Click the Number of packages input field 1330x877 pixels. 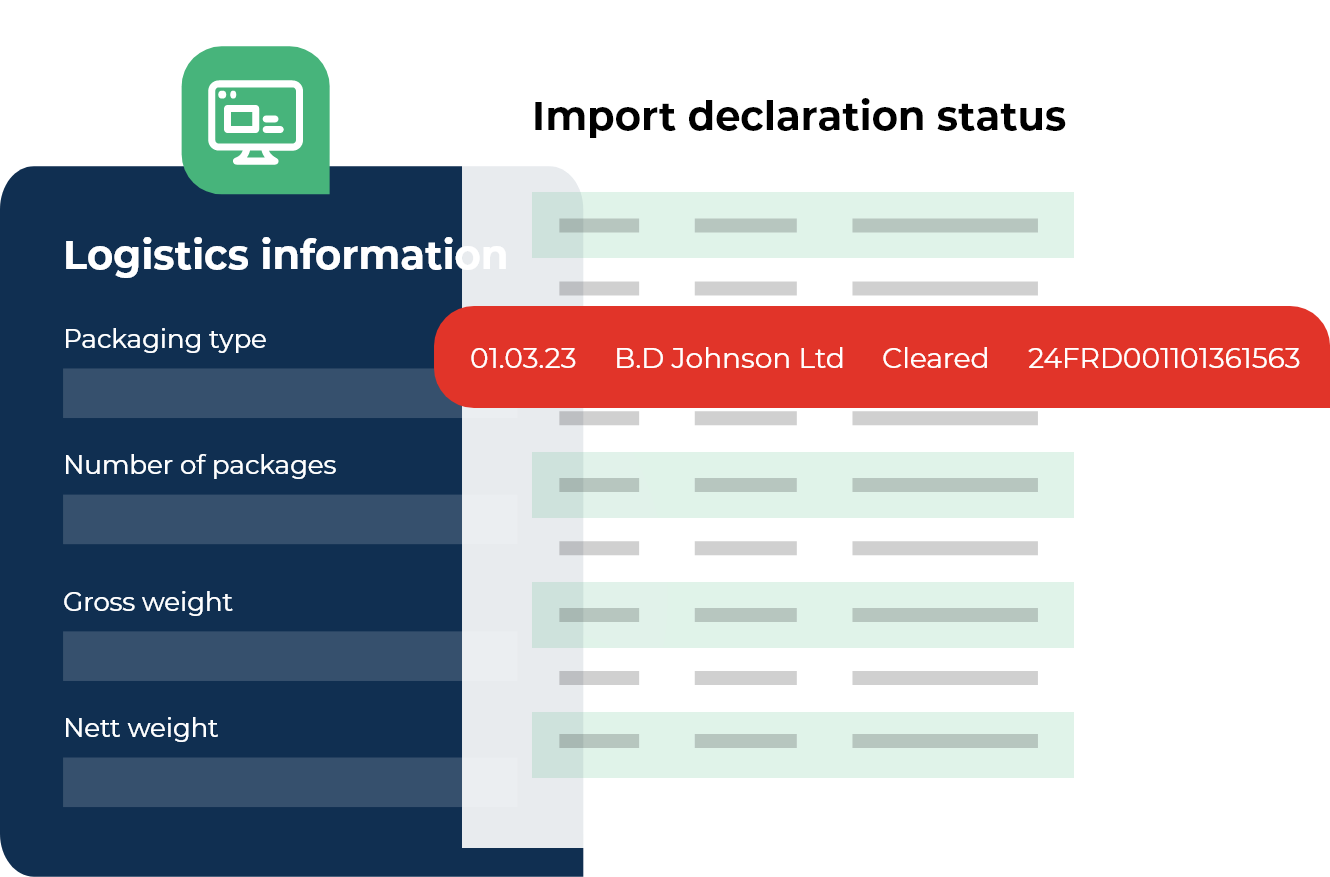[290, 519]
